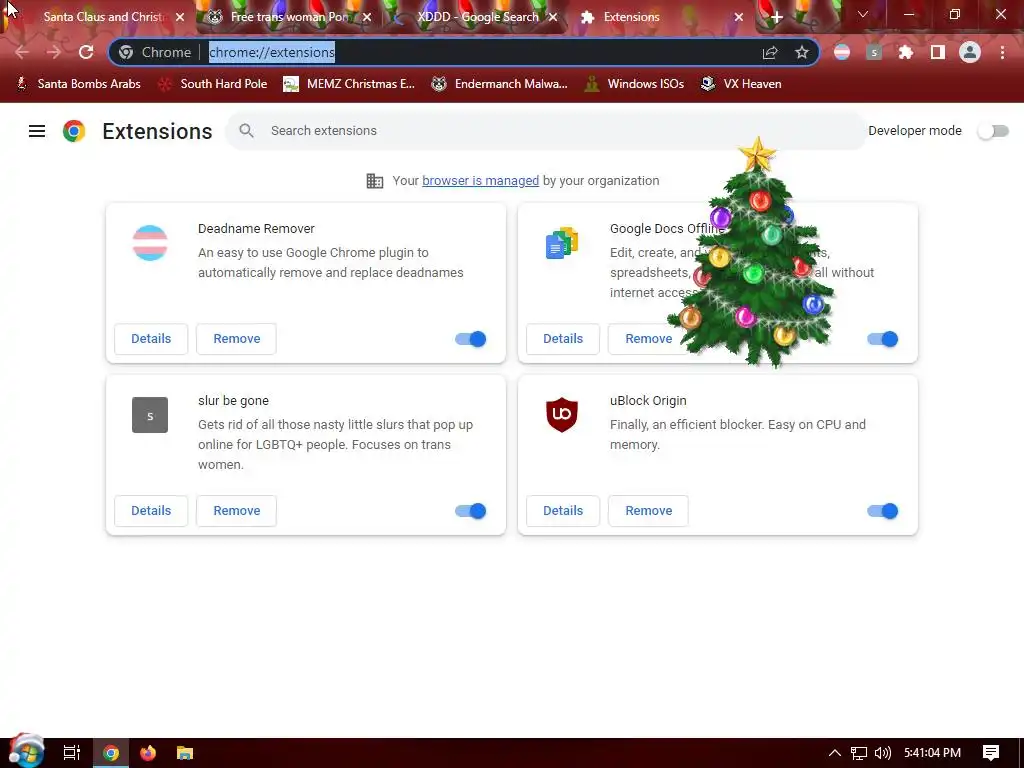Reload the page with the refresh icon

pos(86,52)
